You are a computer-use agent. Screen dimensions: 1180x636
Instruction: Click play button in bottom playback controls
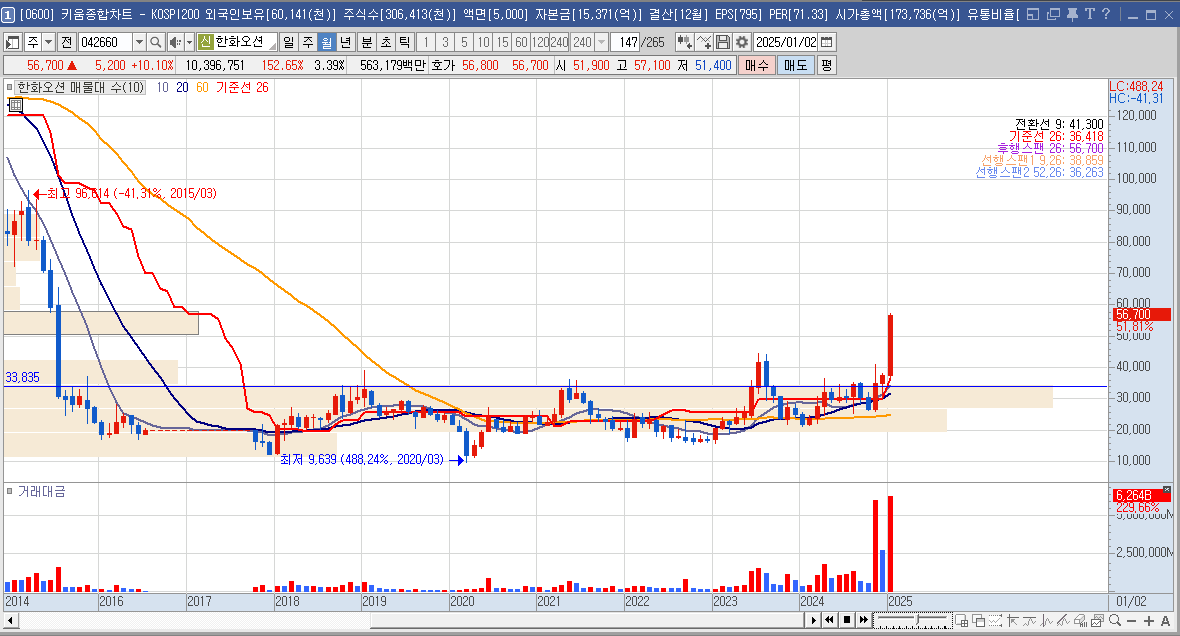point(814,620)
